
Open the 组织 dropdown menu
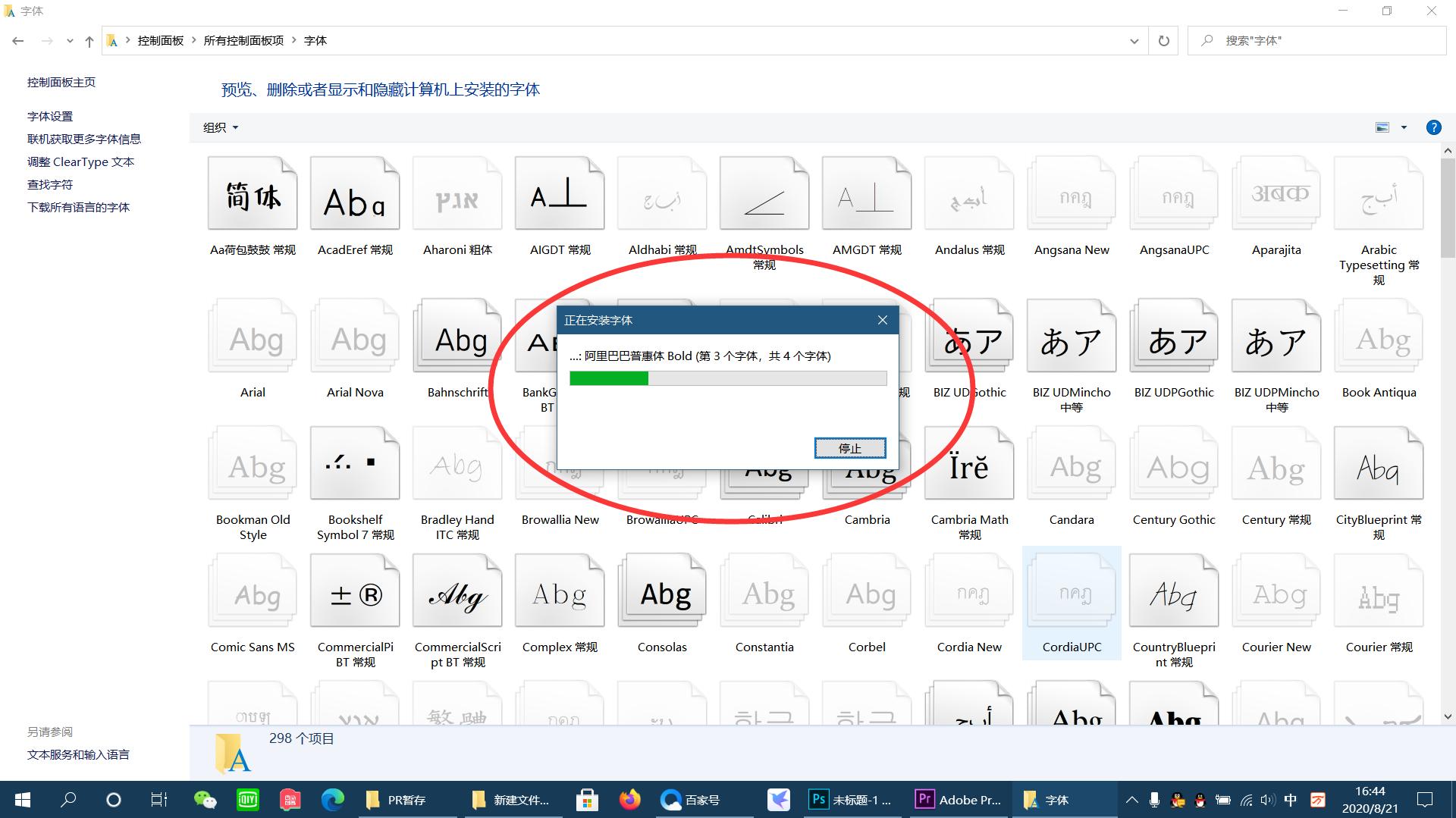tap(219, 127)
